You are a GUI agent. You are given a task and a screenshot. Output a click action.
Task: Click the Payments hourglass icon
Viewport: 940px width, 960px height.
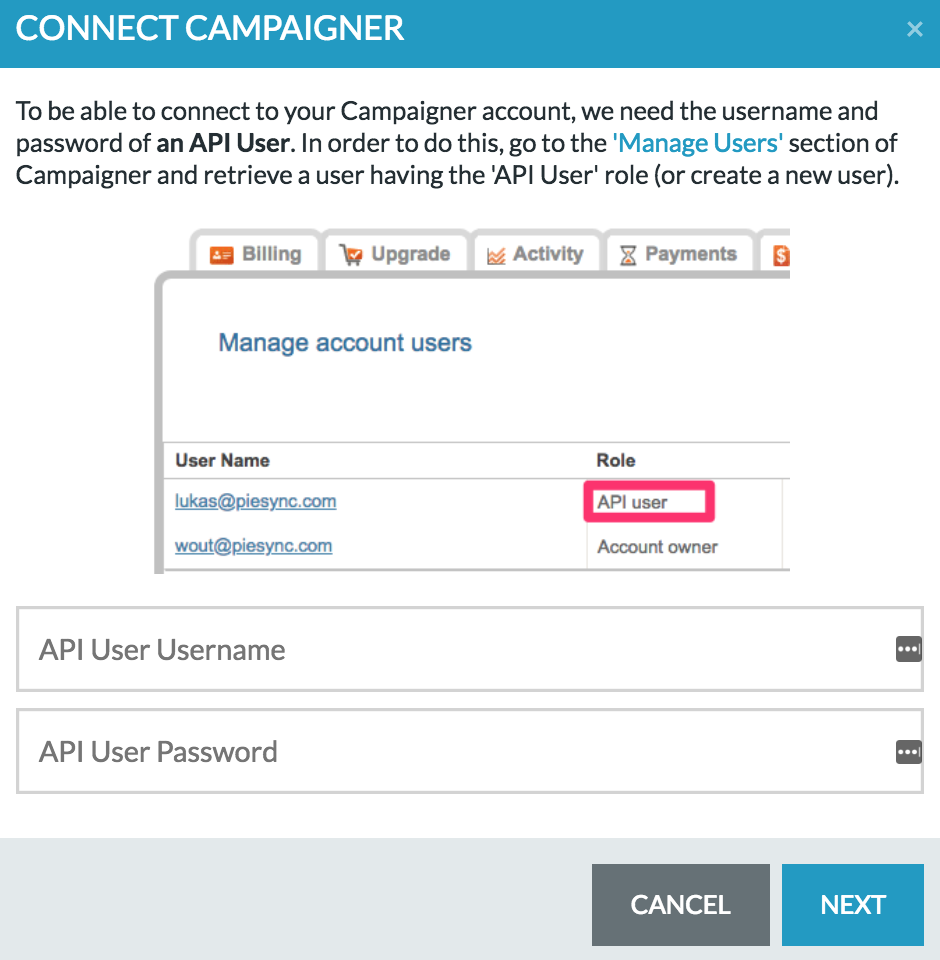pos(628,255)
